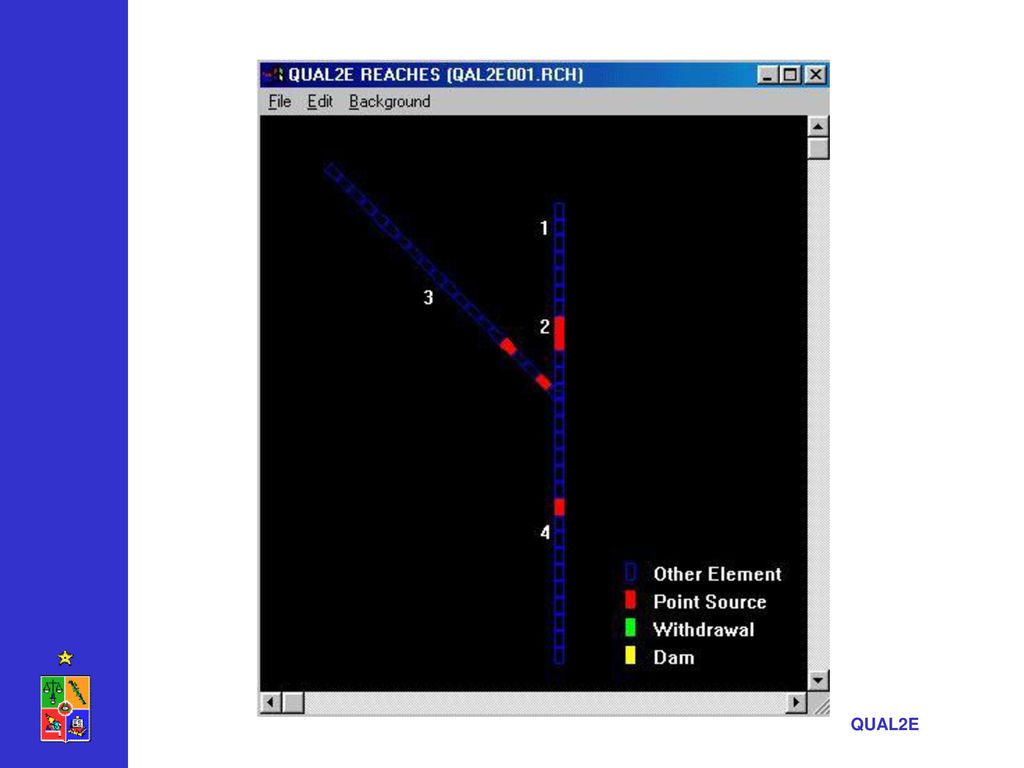Click reach label 3

[x=428, y=298]
